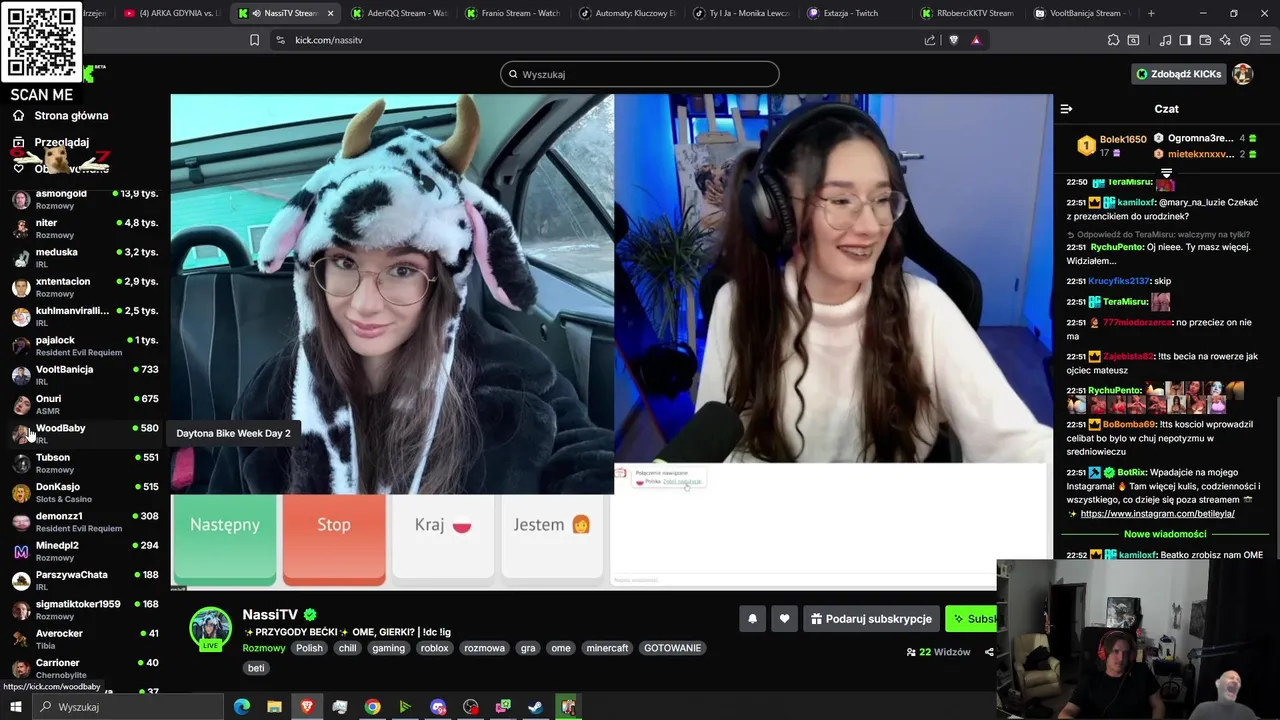Collapse the chat panel with arrow icon
The width and height of the screenshot is (1280, 720).
1066,109
